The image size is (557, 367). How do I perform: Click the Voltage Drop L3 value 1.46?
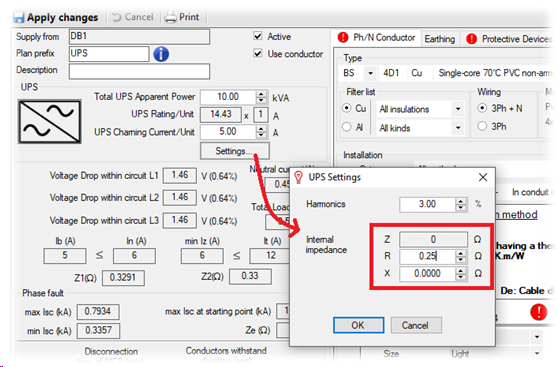180,220
